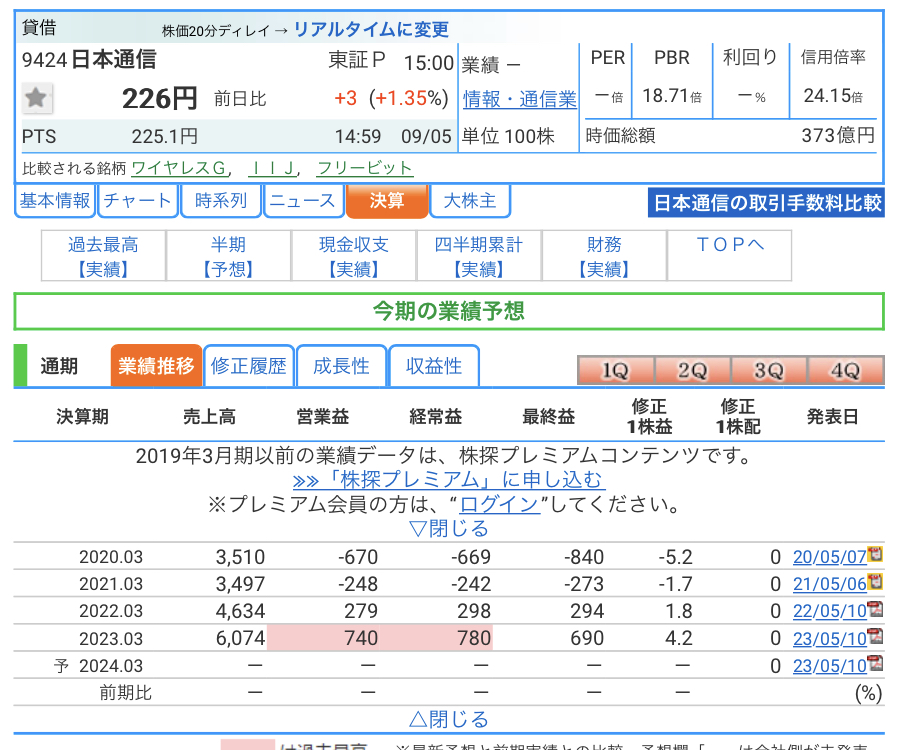Viewport: 900px width, 750px height.
Task: Collapse with ▽閉じる link
Action: click(448, 529)
